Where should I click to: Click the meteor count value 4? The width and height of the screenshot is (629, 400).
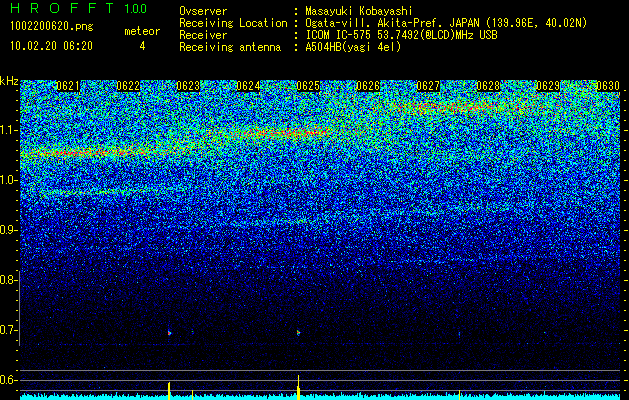tap(142, 46)
